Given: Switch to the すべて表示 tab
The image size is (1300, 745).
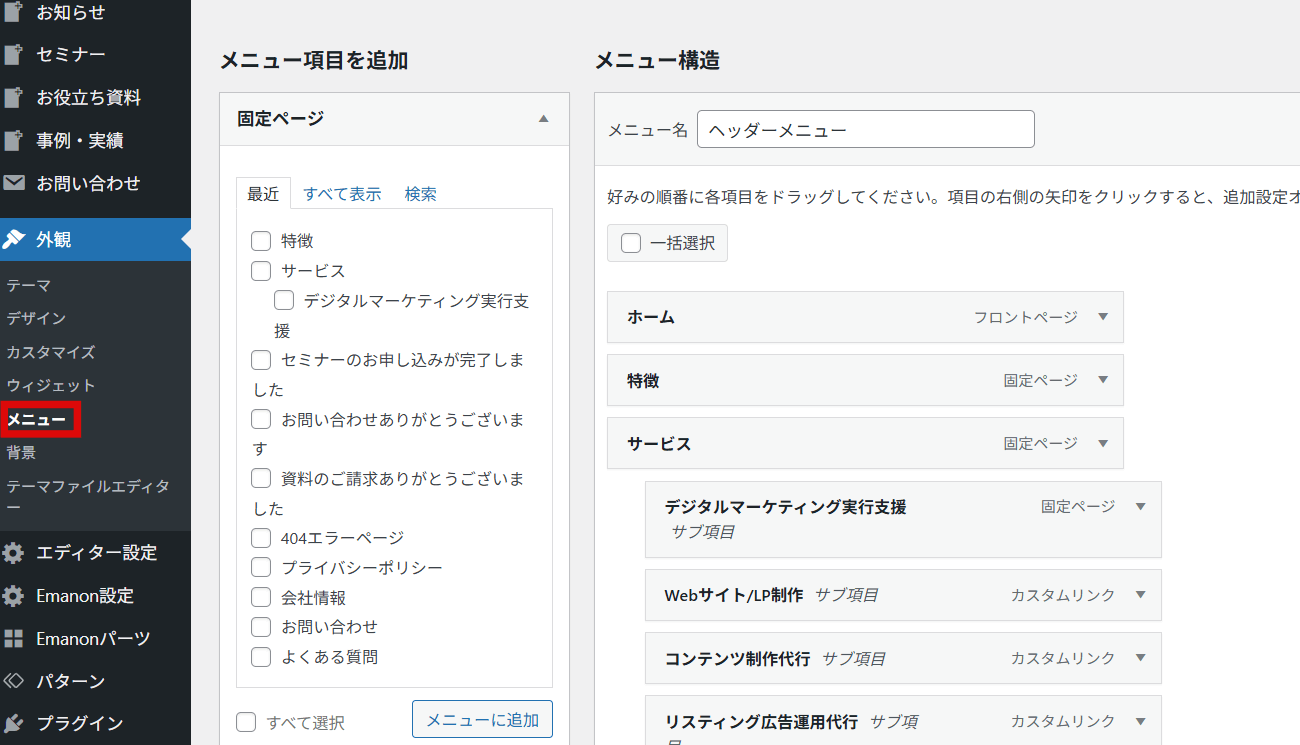Looking at the screenshot, I should tap(342, 194).
